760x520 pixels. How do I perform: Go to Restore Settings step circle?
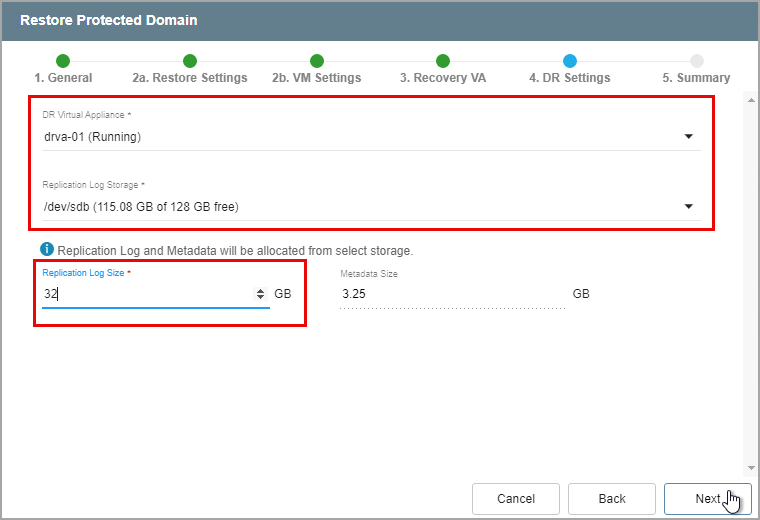pyautogui.click(x=190, y=61)
